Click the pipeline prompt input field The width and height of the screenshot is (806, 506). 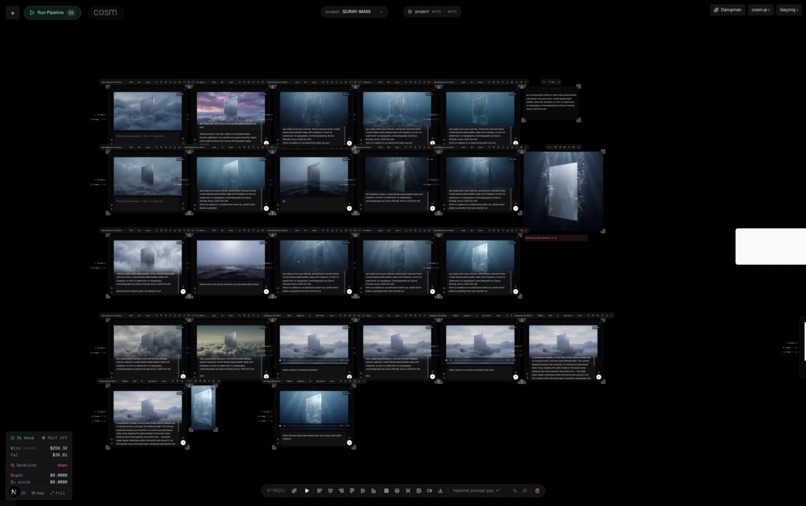[477, 491]
